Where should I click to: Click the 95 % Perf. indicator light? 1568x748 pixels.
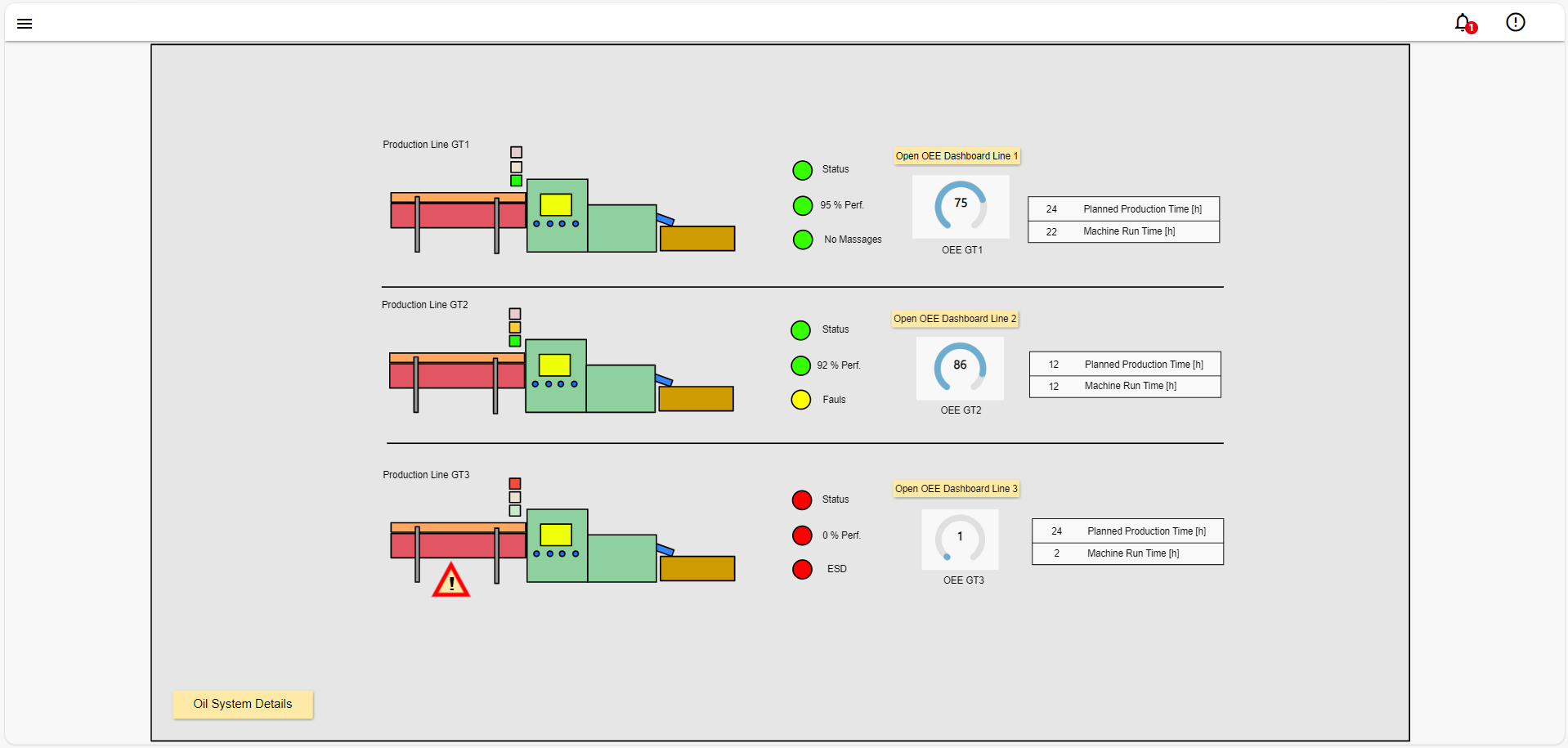pyautogui.click(x=802, y=205)
